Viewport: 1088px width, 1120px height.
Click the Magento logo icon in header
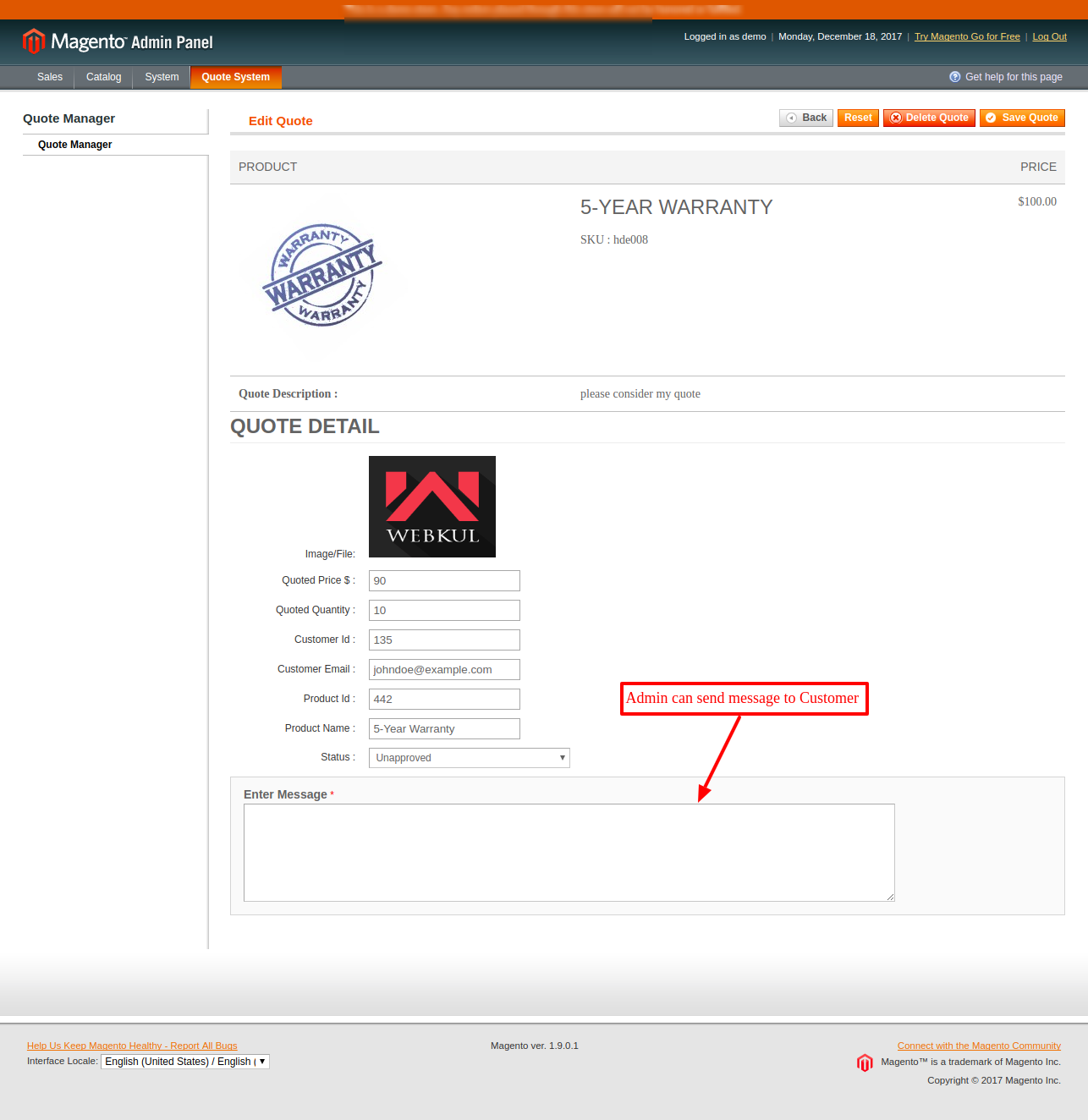[34, 41]
